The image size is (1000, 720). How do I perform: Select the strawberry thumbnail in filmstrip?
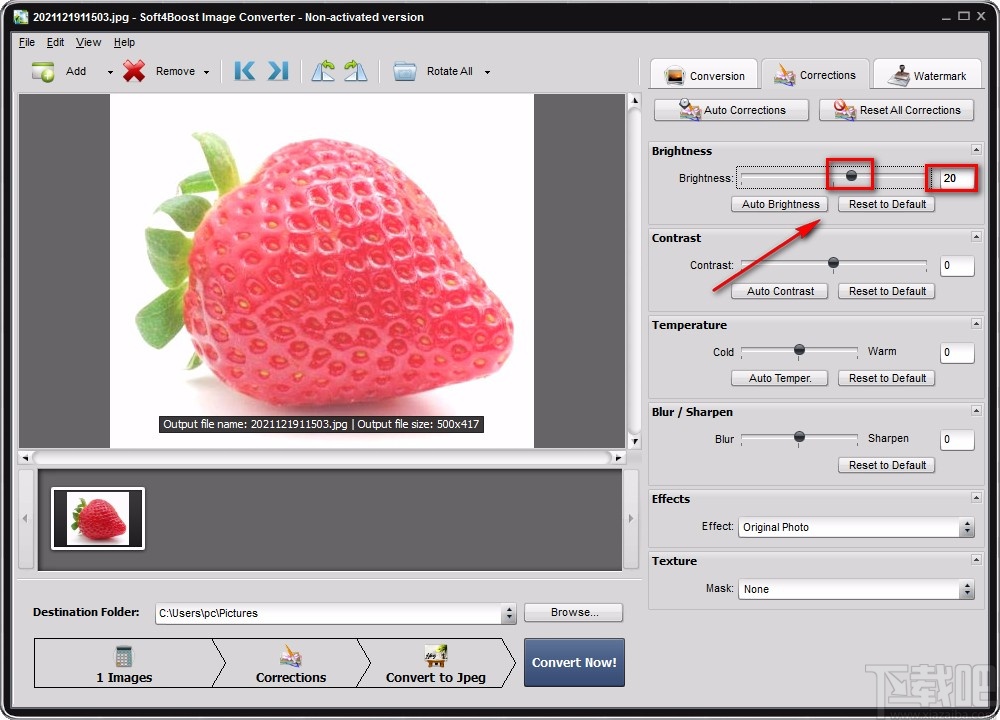point(98,518)
